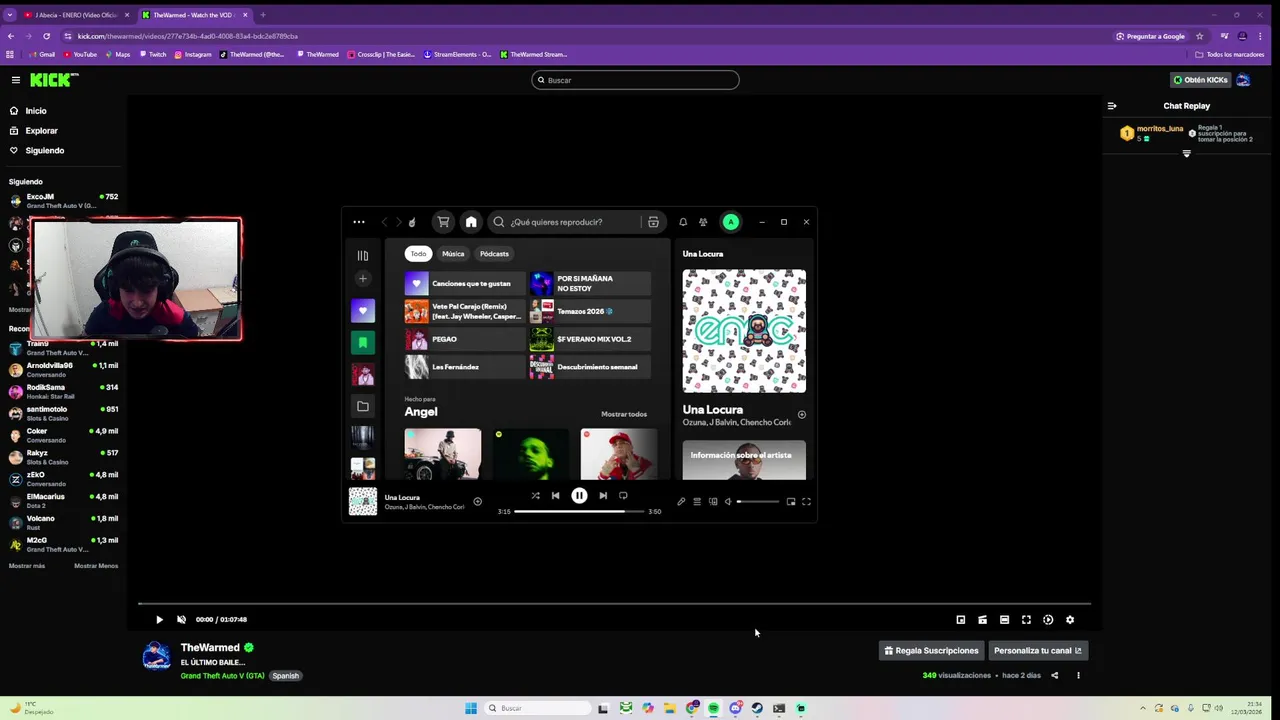Open the Volcano channel
This screenshot has width=1280, height=720.
tap(64, 523)
